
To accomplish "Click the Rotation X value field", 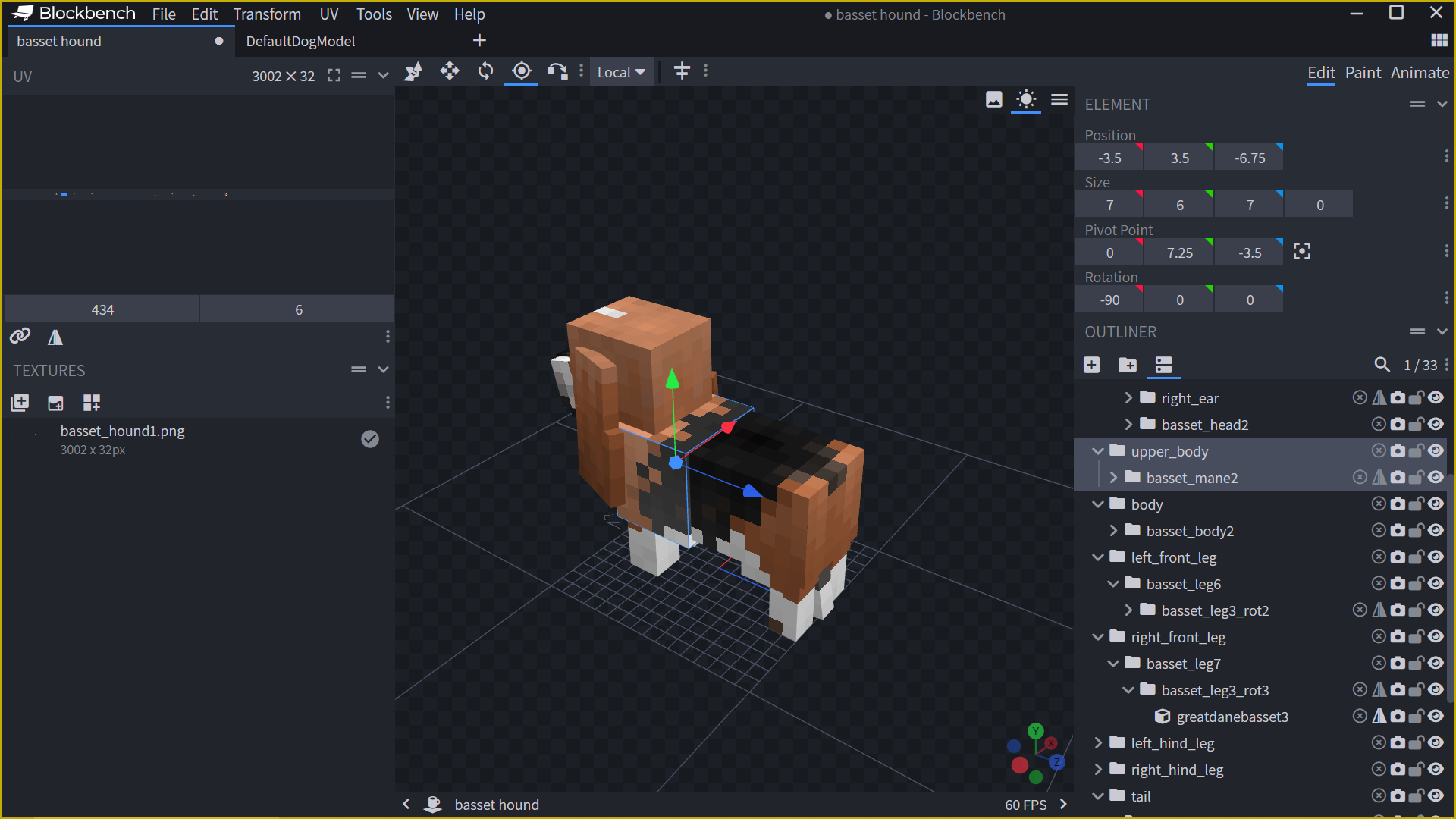I will coord(1109,300).
